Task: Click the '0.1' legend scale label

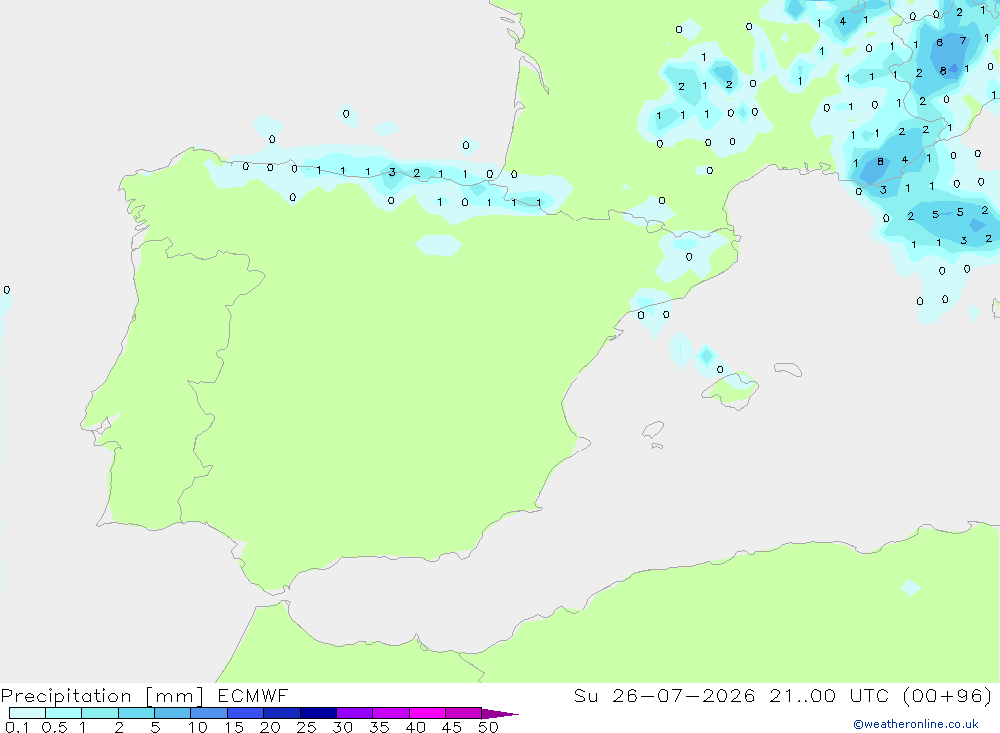Action: (x=17, y=727)
